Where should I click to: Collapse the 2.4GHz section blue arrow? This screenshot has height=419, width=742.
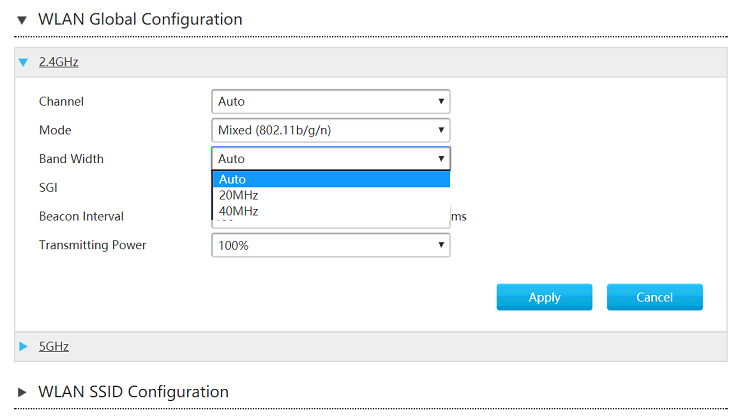(25, 62)
